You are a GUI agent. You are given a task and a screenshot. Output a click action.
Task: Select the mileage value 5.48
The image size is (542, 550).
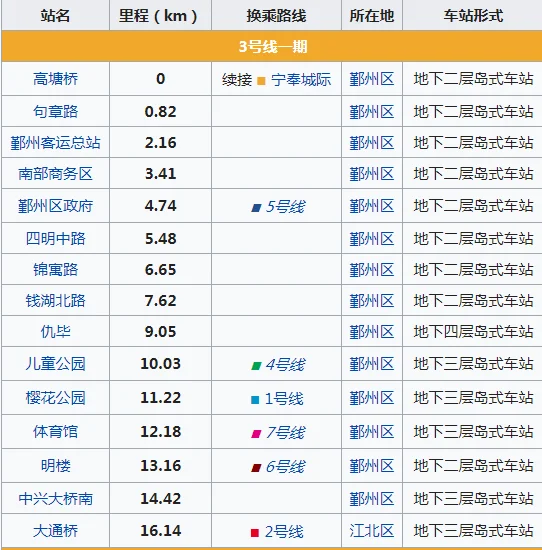pos(161,239)
